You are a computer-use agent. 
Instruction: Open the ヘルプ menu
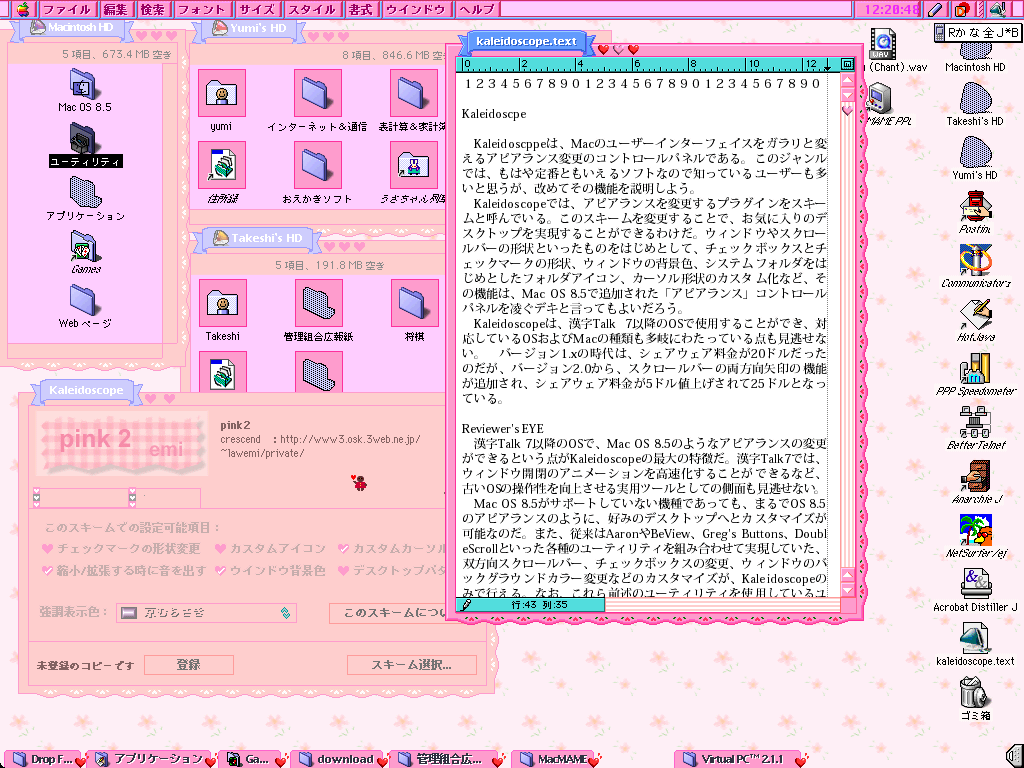(477, 9)
